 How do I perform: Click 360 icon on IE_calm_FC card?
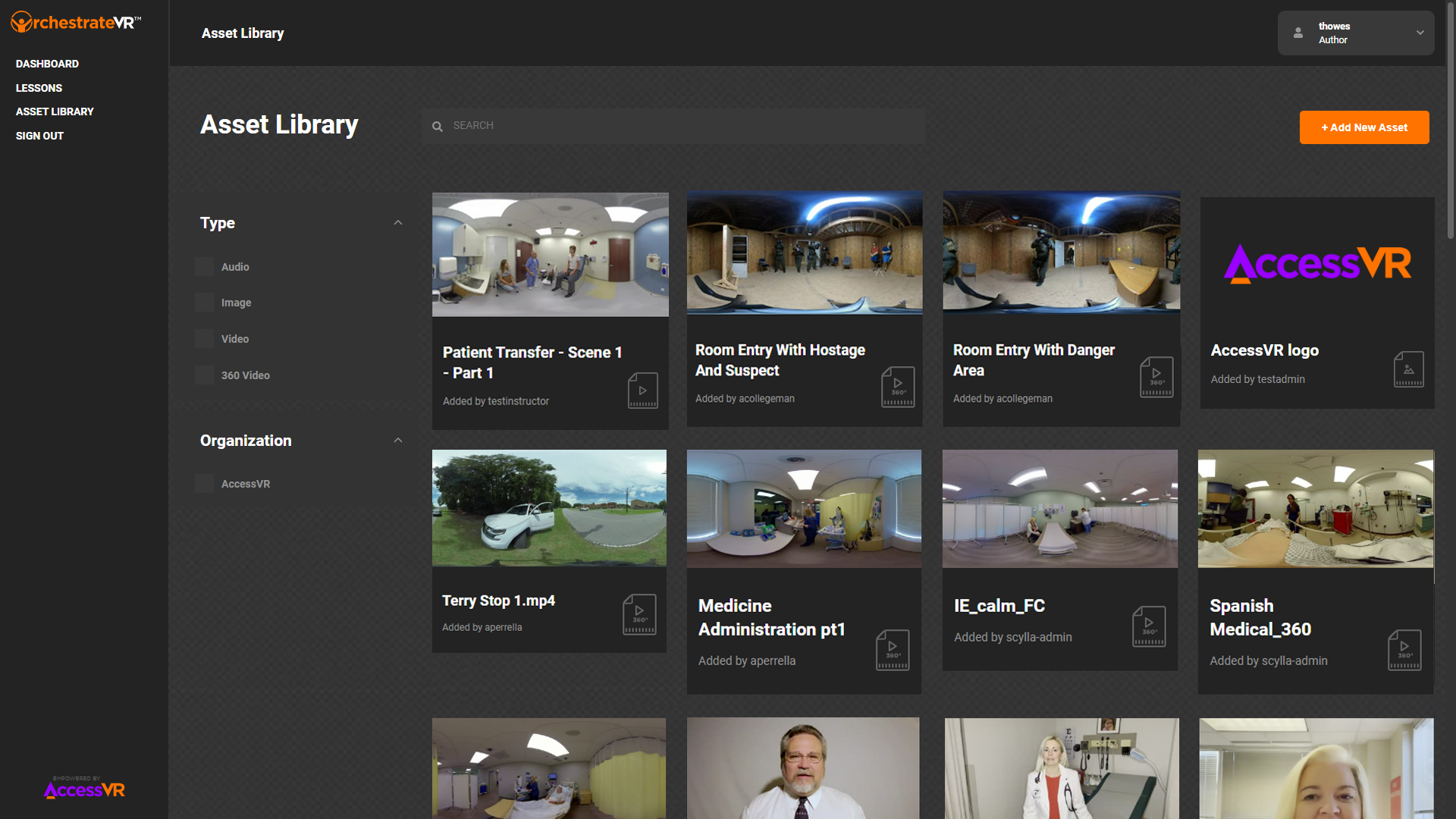tap(1149, 626)
